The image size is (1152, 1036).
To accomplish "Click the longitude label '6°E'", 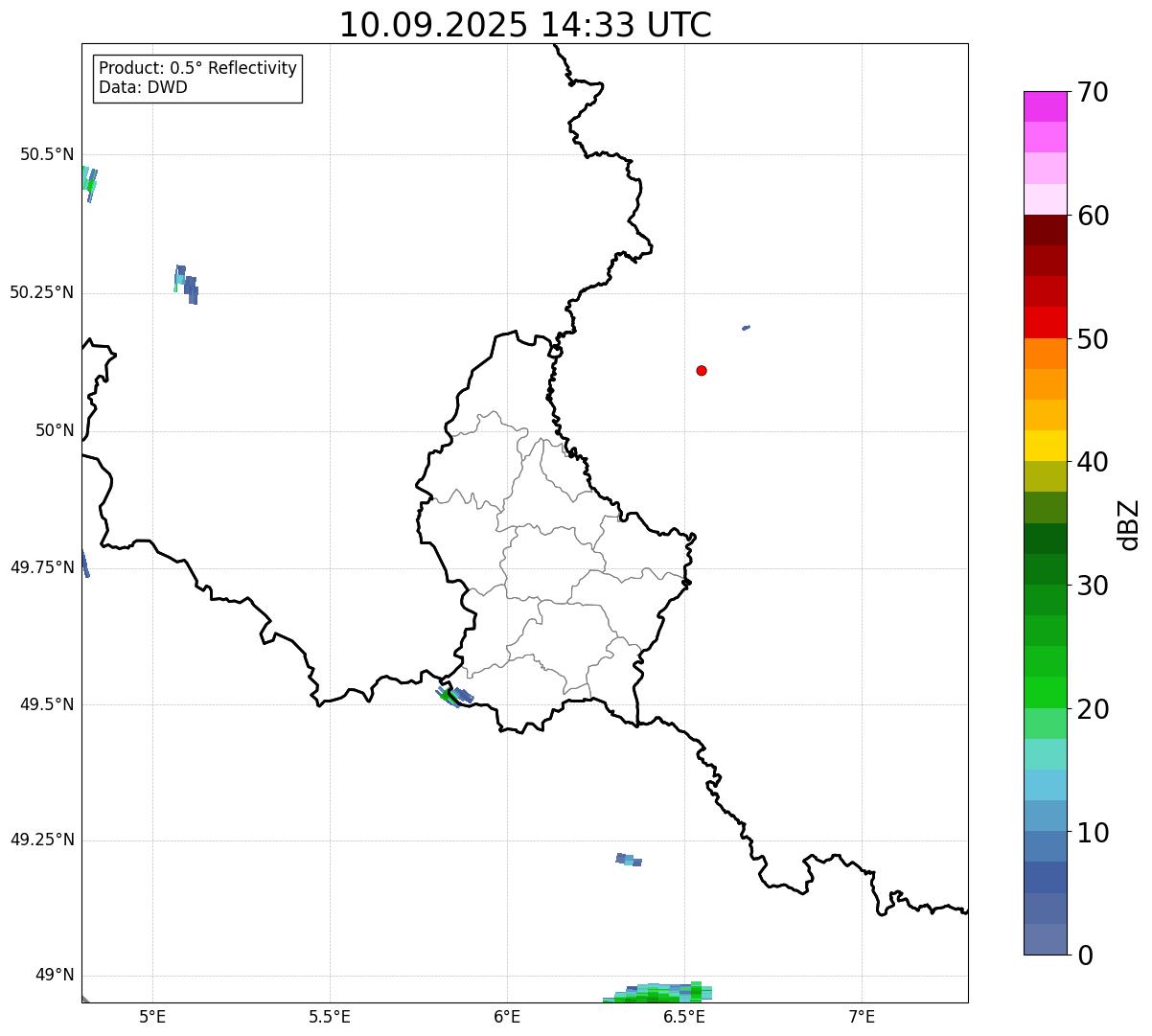I will point(507,1016).
